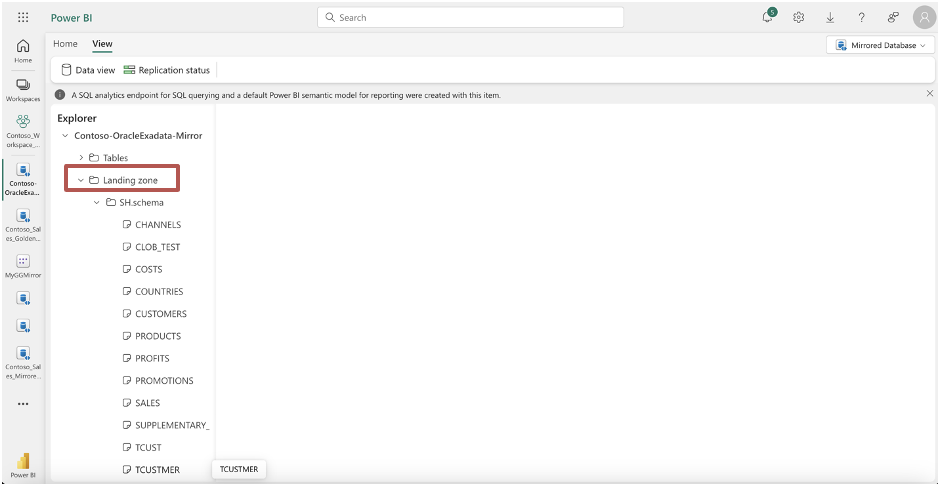Click the Contoso-OracleExadata-Mirror label
The height and width of the screenshot is (484, 940).
coord(138,136)
